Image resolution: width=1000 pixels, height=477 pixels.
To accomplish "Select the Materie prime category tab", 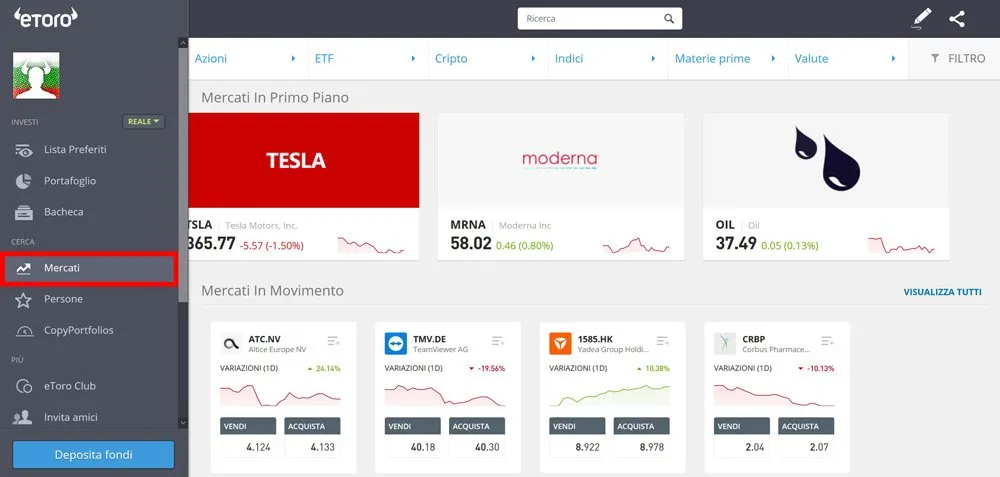I will tap(728, 59).
